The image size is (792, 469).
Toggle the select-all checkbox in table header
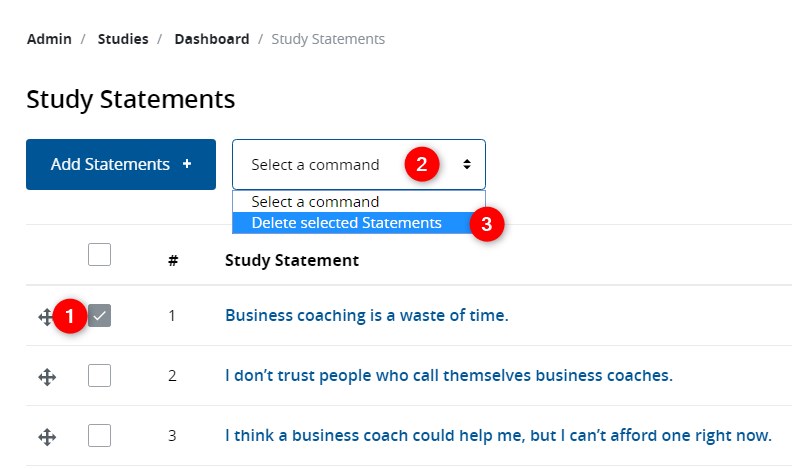click(99, 255)
